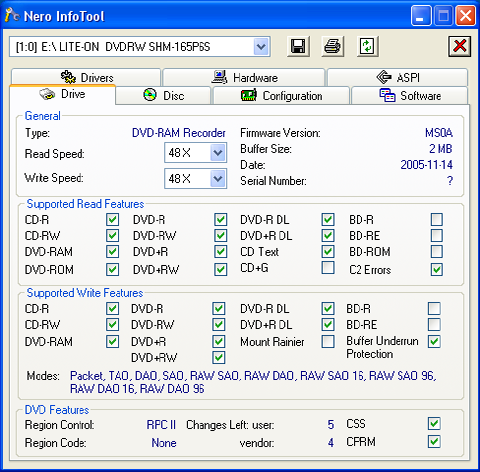Click the gears icon on Drivers tab

(68, 77)
